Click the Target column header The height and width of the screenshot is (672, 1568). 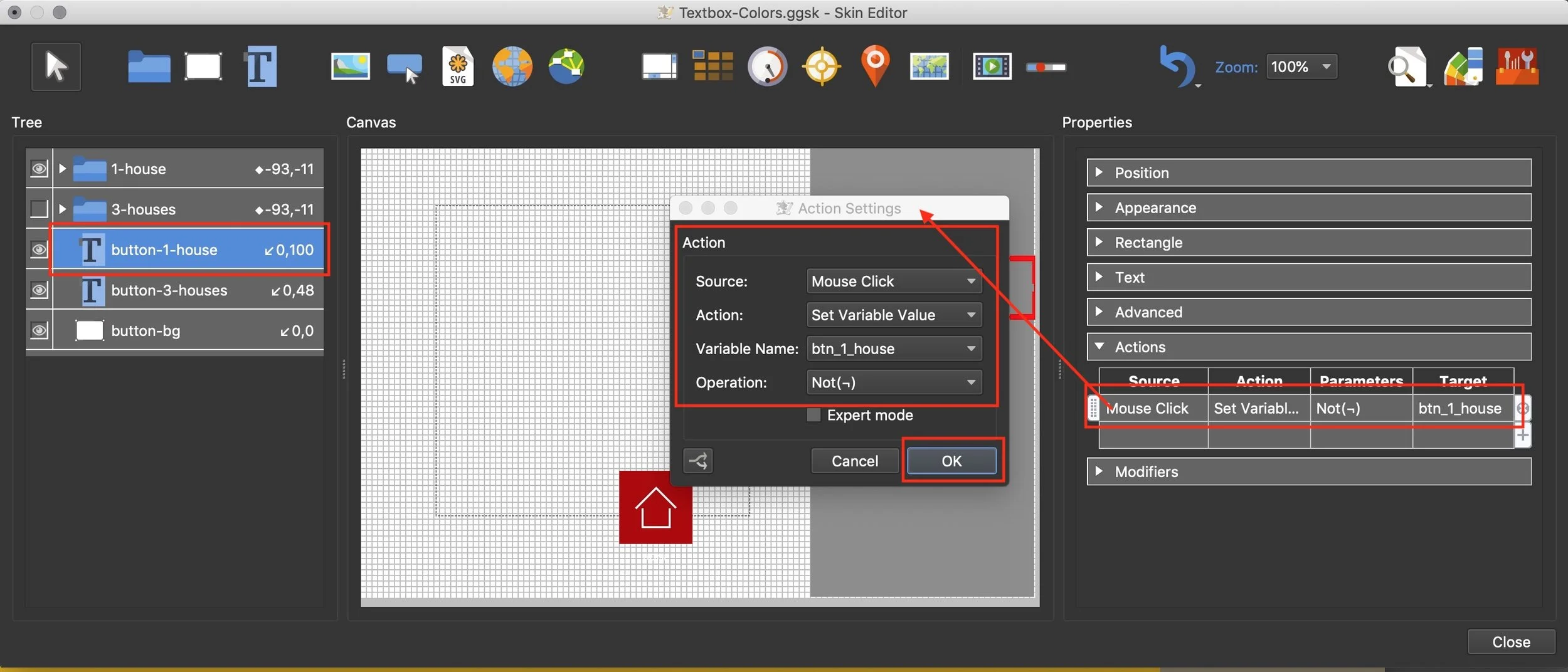tap(1463, 381)
